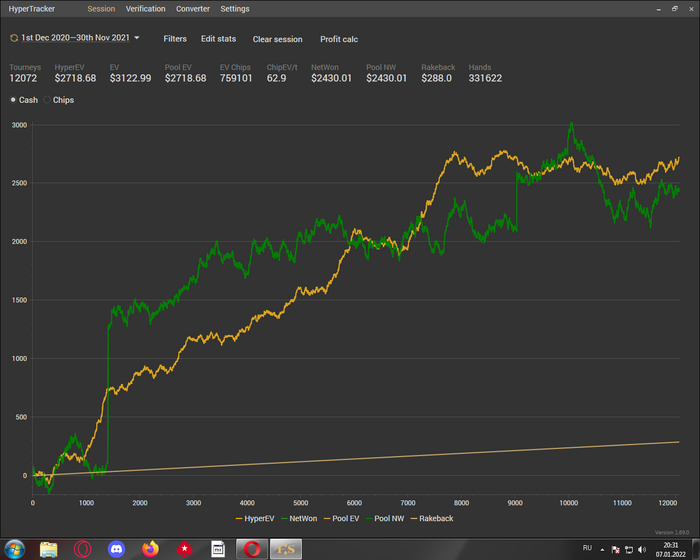Screen dimensions: 700x560
Task: Open the volume speaker tray icon
Action: [642, 550]
